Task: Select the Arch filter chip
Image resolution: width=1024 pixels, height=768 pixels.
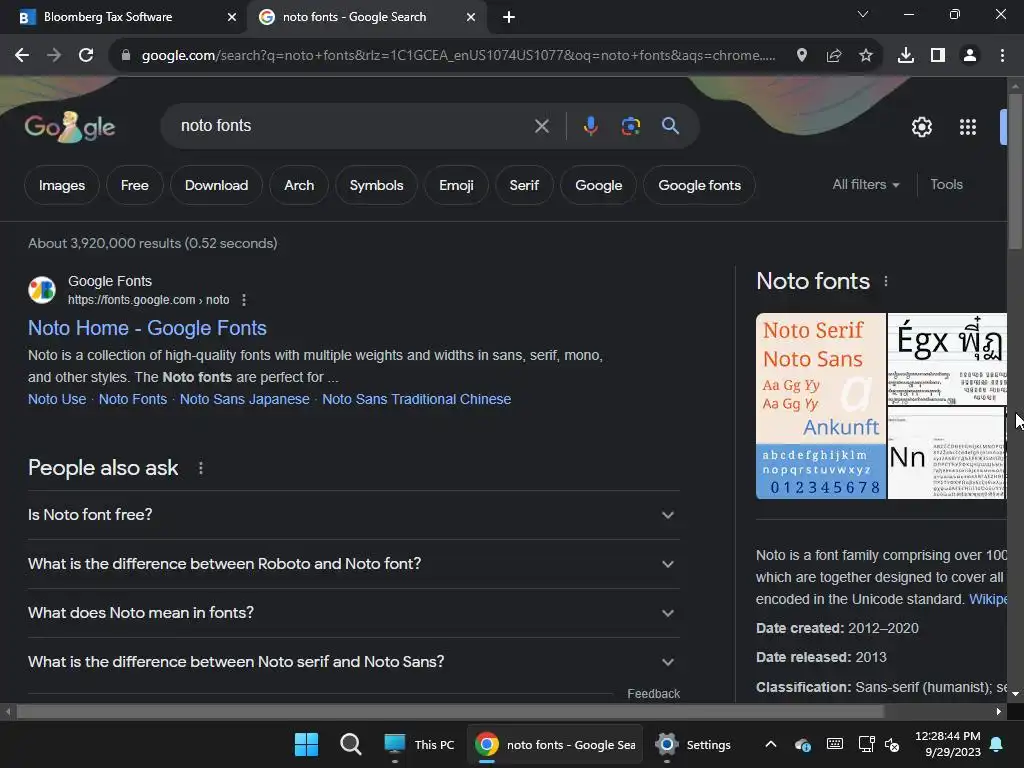Action: tap(298, 185)
